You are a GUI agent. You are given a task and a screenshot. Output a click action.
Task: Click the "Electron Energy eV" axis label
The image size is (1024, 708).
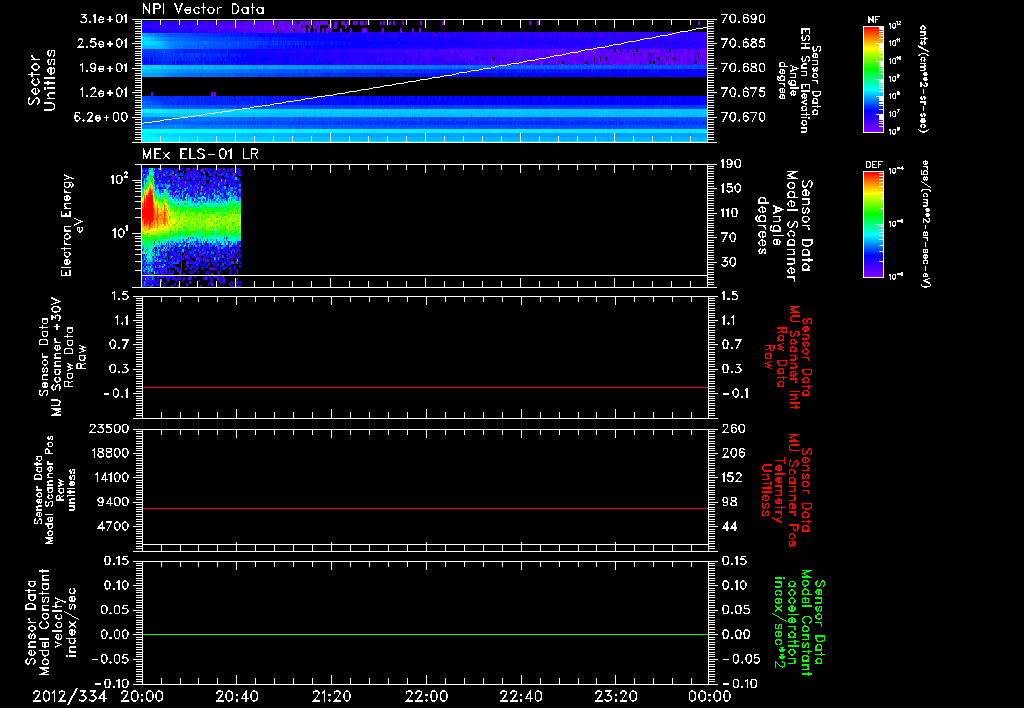pyautogui.click(x=72, y=225)
